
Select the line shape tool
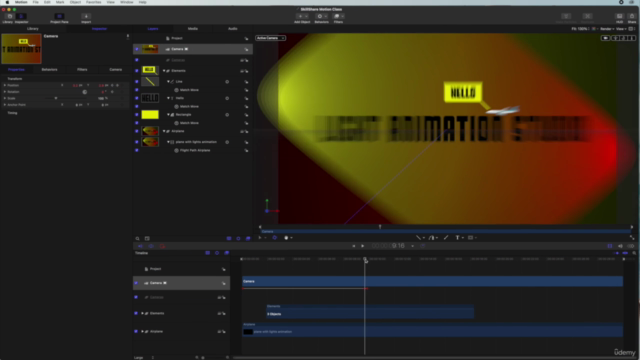418,238
